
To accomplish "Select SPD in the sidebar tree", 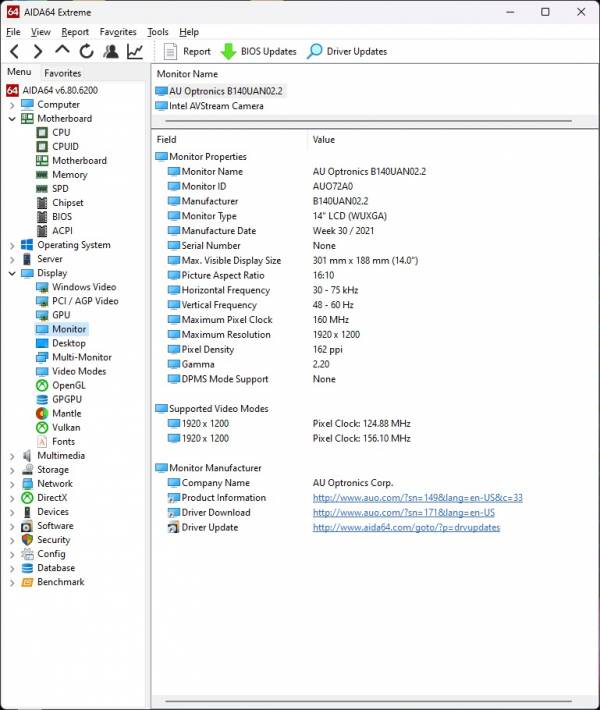I will point(60,189).
